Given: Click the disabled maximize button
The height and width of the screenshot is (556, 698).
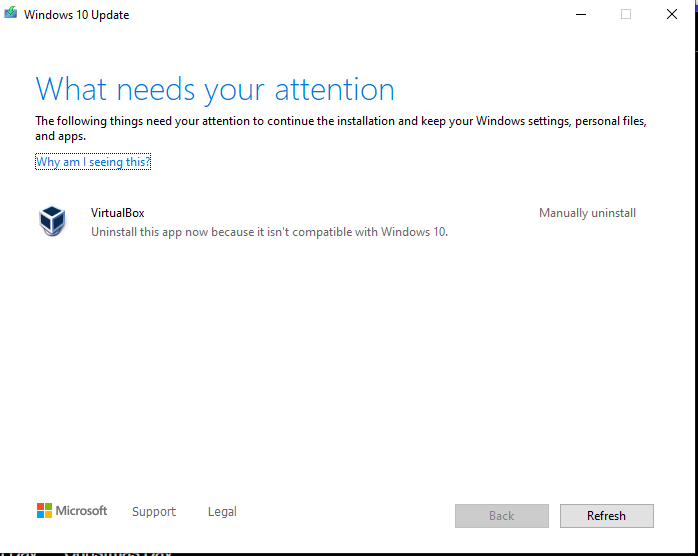Looking at the screenshot, I should point(626,14).
